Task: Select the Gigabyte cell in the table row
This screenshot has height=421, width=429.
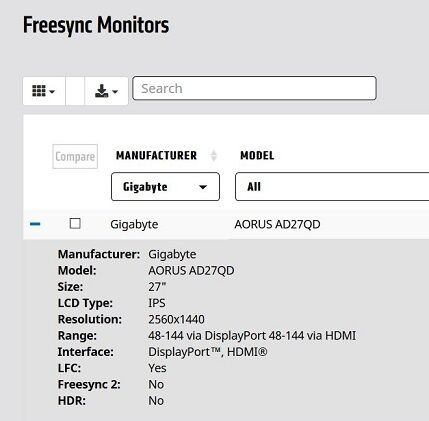Action: coord(134,224)
